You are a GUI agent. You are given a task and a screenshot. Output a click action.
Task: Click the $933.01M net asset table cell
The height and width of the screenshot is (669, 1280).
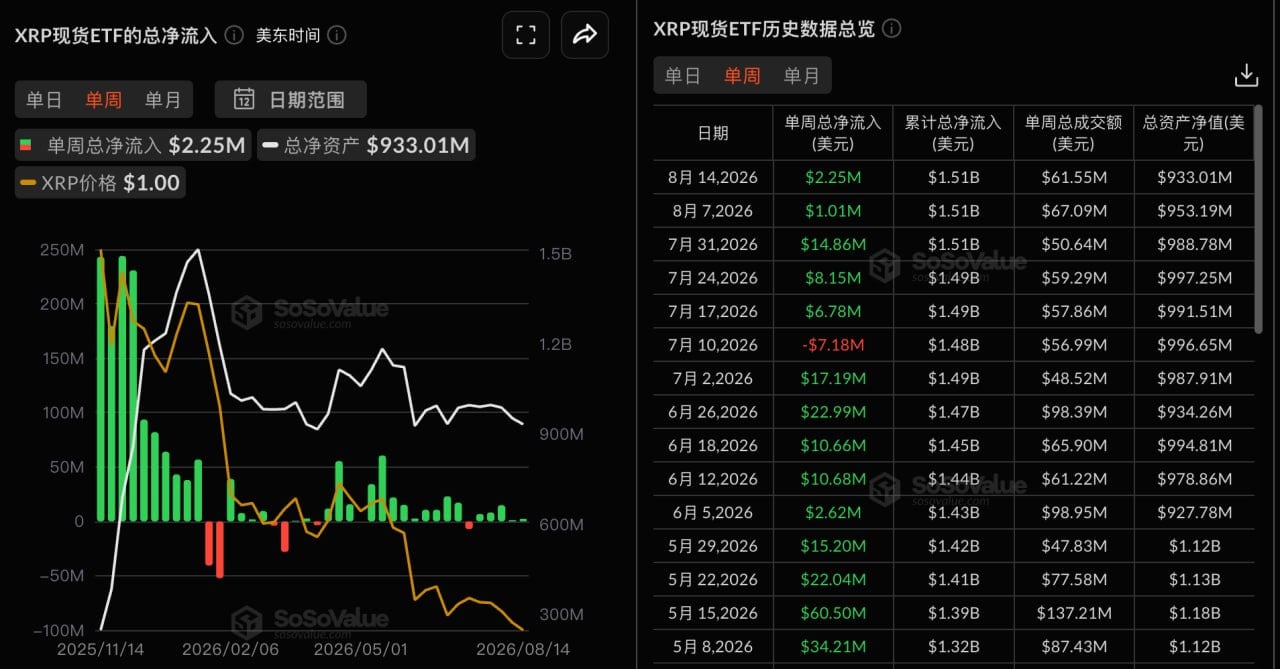click(x=1193, y=177)
